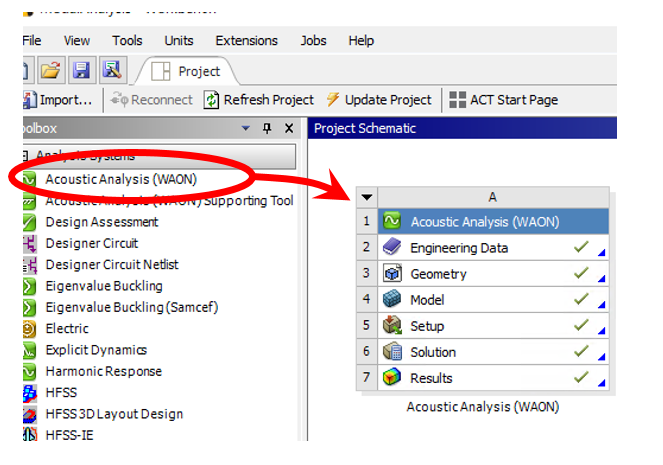
Task: Click the HFSS icon
Action: [30, 393]
